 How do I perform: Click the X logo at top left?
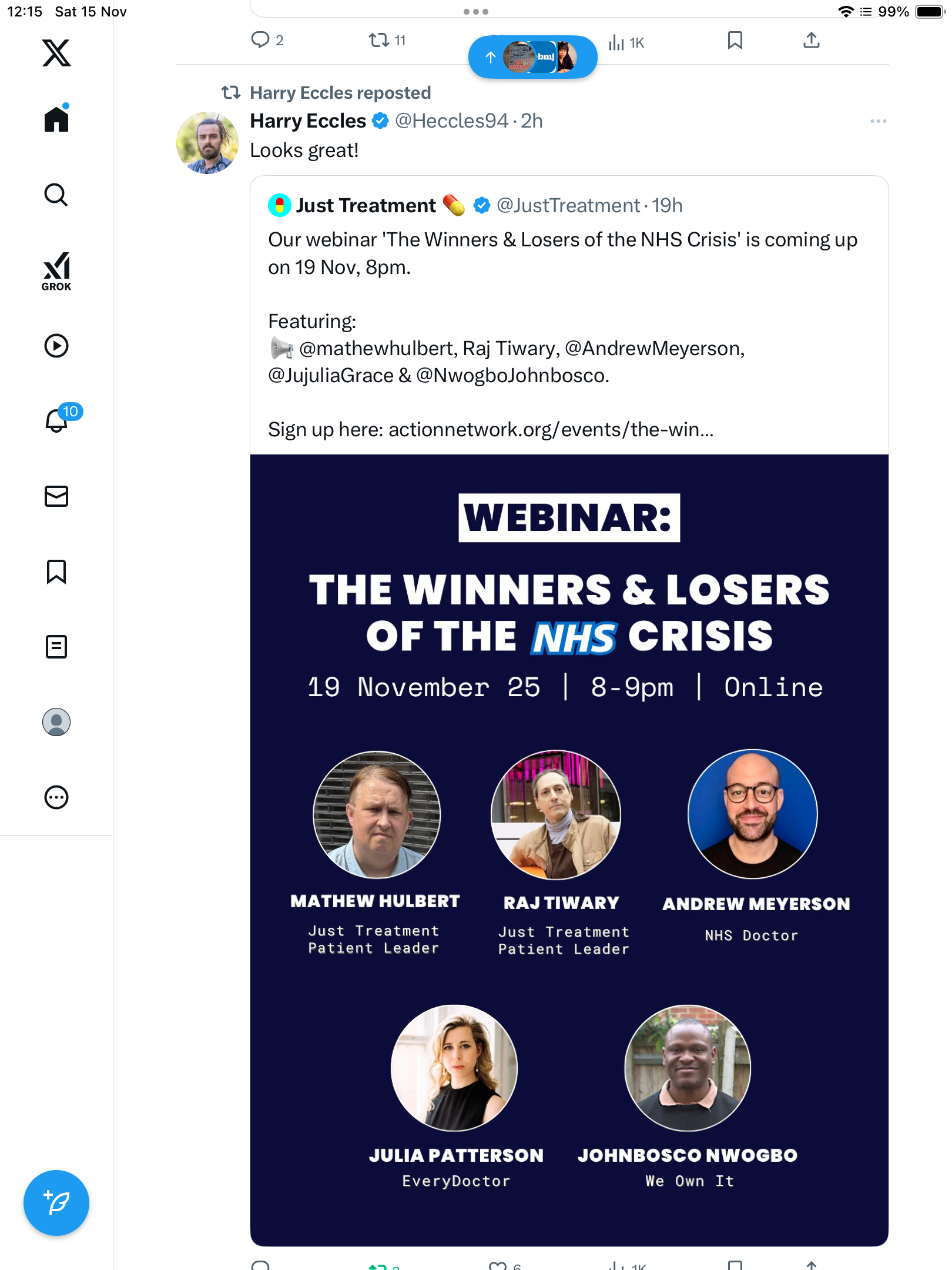point(56,53)
